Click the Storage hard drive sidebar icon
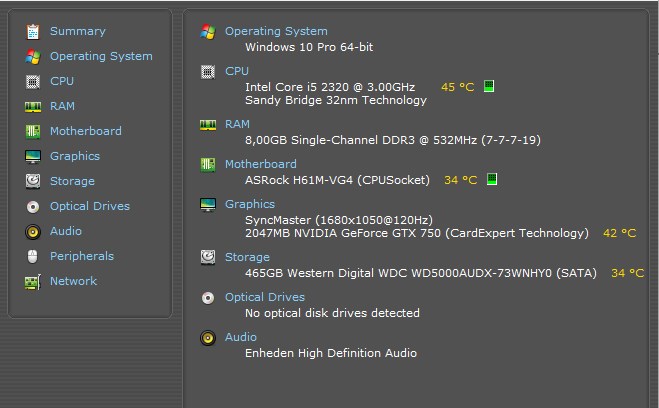 click(x=33, y=181)
